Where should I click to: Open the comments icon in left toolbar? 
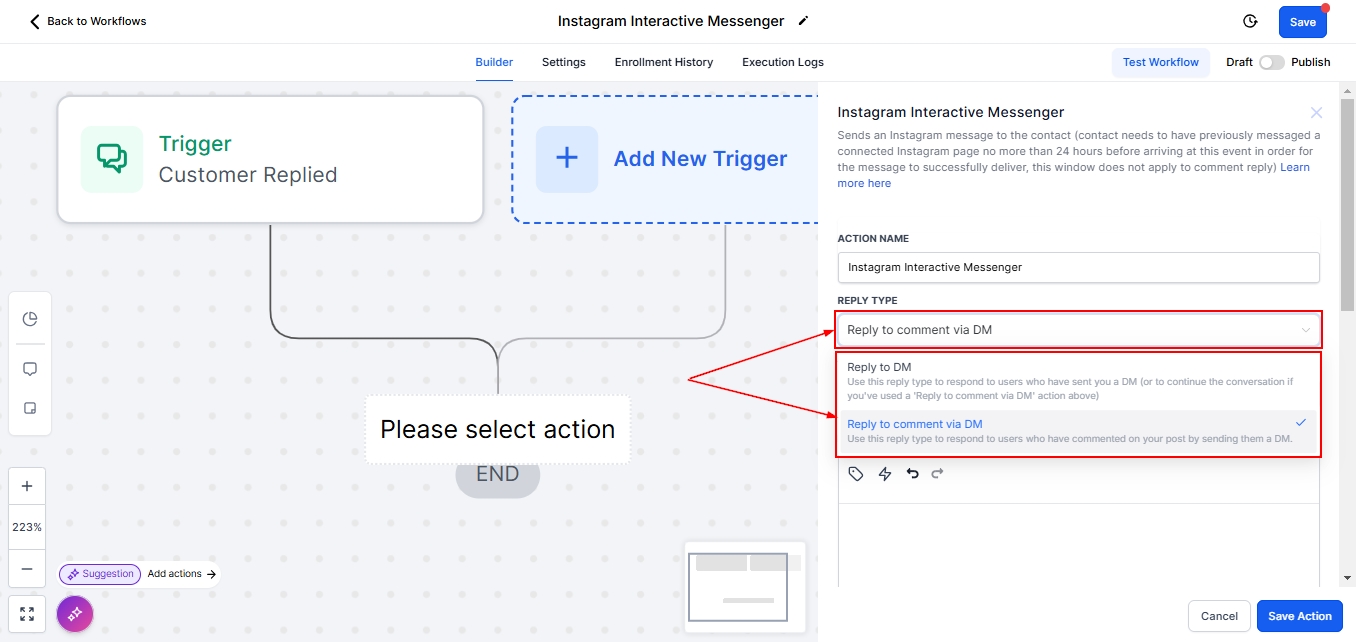30,369
